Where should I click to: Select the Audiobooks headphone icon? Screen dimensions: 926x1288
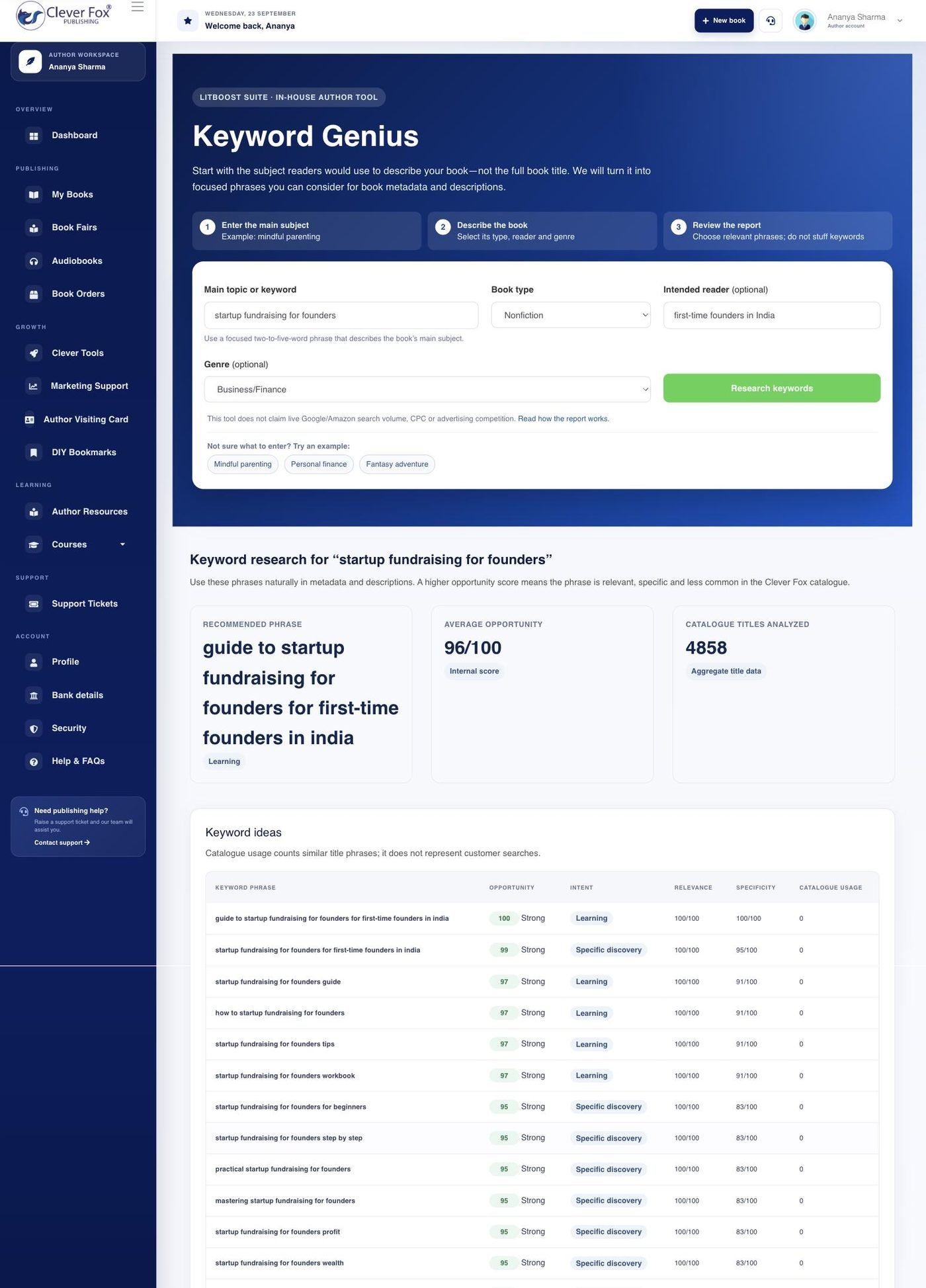pyautogui.click(x=34, y=261)
